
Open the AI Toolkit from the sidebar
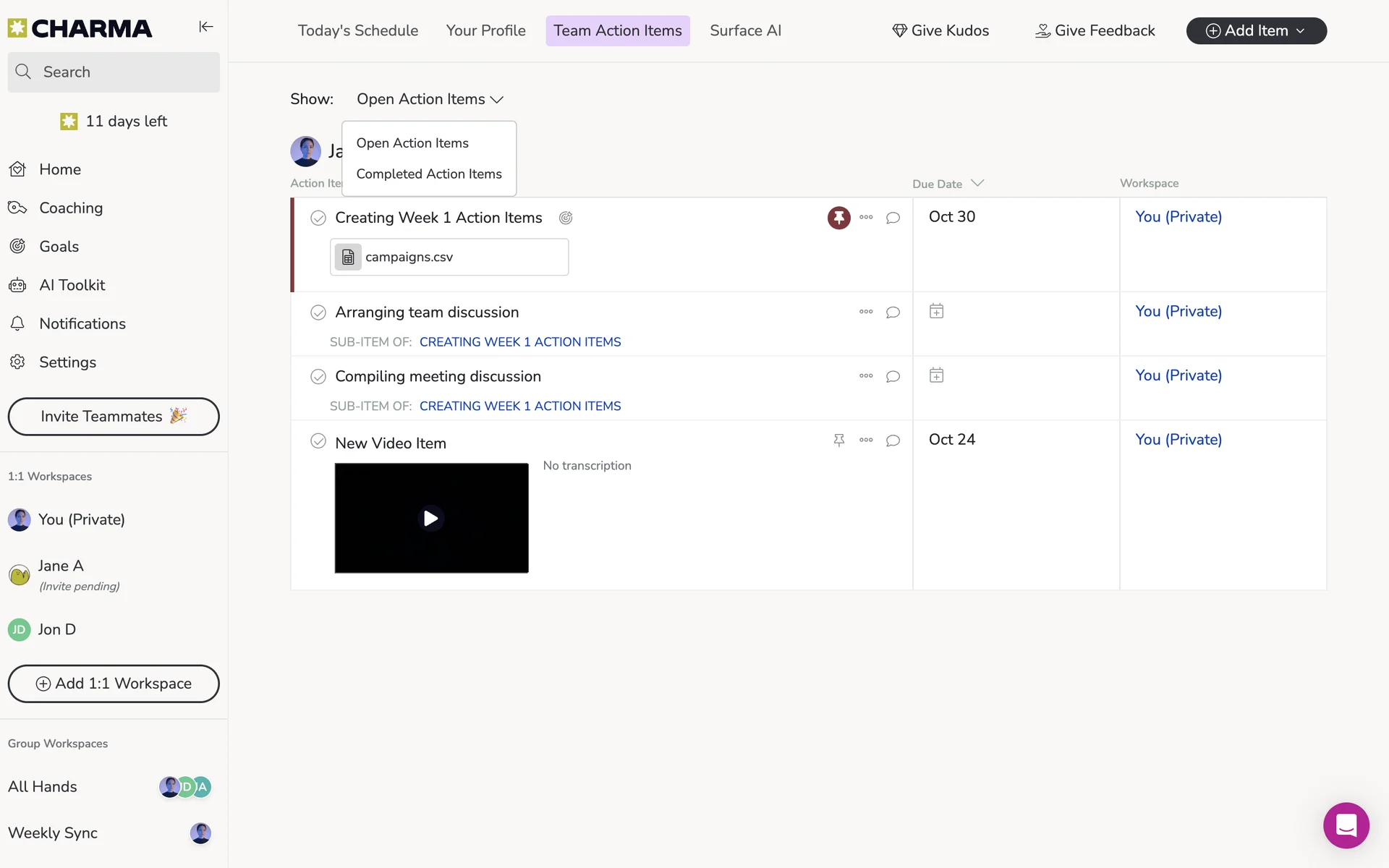72,285
